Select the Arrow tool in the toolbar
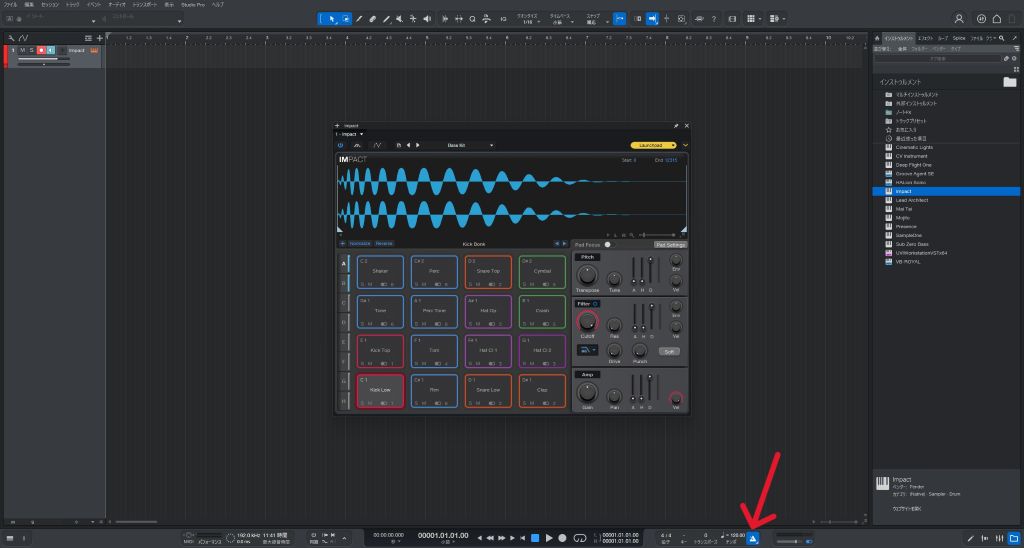 coord(334,18)
